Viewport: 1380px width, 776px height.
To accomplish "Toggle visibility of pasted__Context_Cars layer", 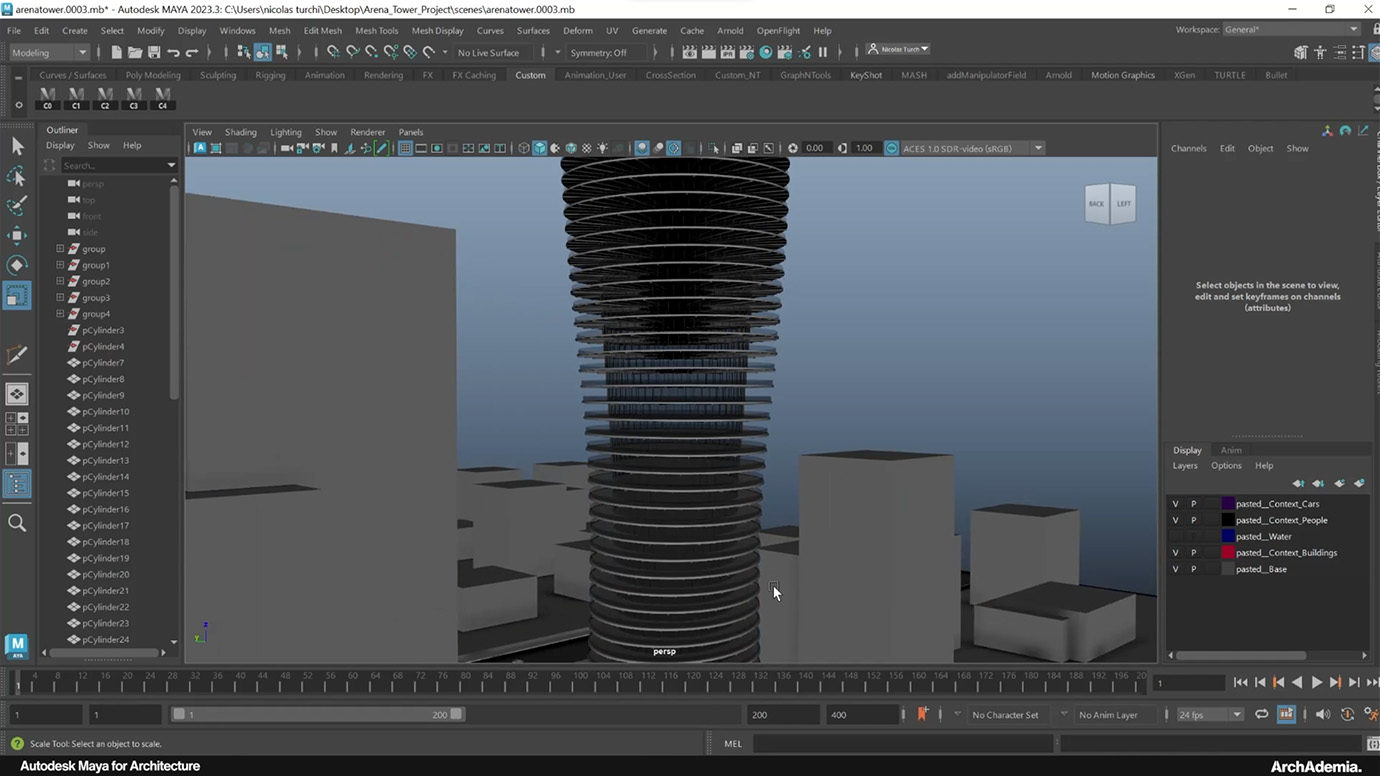I will click(x=1175, y=504).
